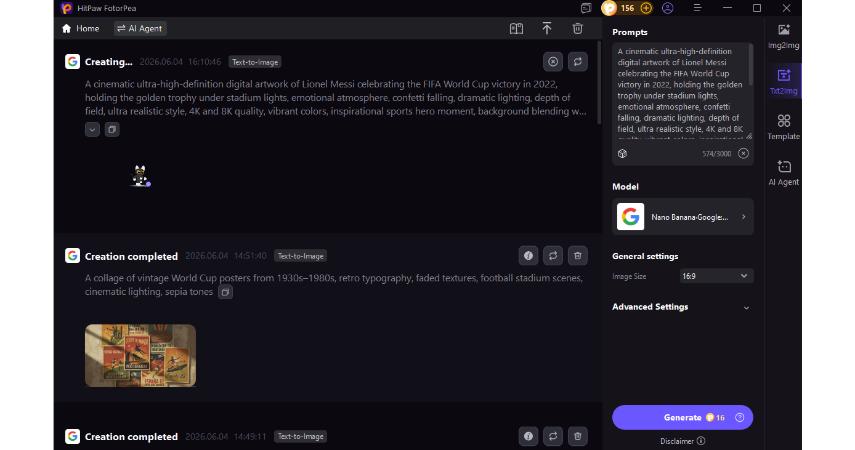Open the Nano Banana model selector
Image resolution: width=855 pixels, height=450 pixels.
coord(683,217)
